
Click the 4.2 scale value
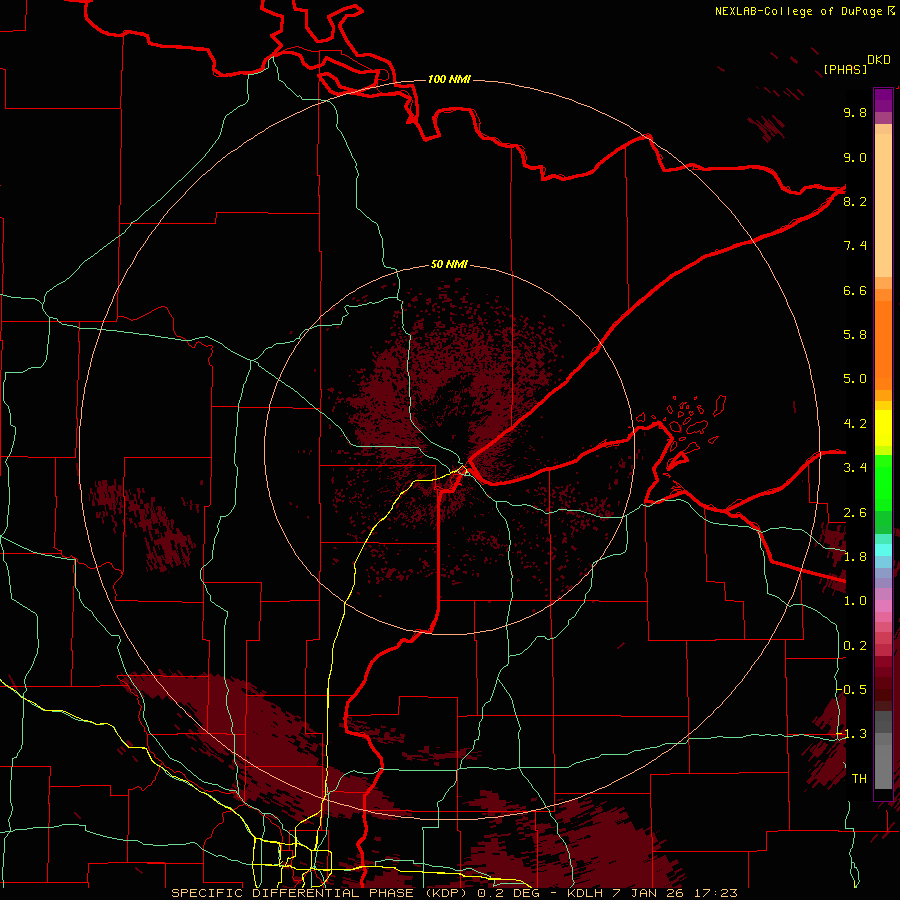pyautogui.click(x=855, y=424)
